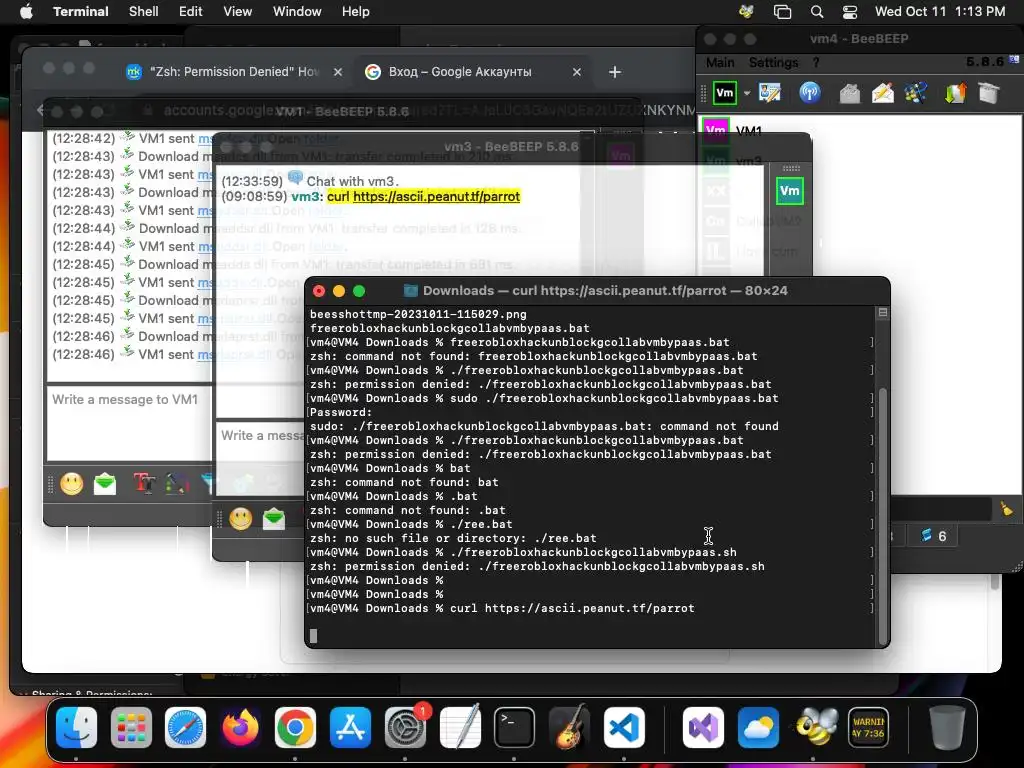Open the Window menu in the menu bar
Screen dimensions: 1024x768
click(297, 12)
